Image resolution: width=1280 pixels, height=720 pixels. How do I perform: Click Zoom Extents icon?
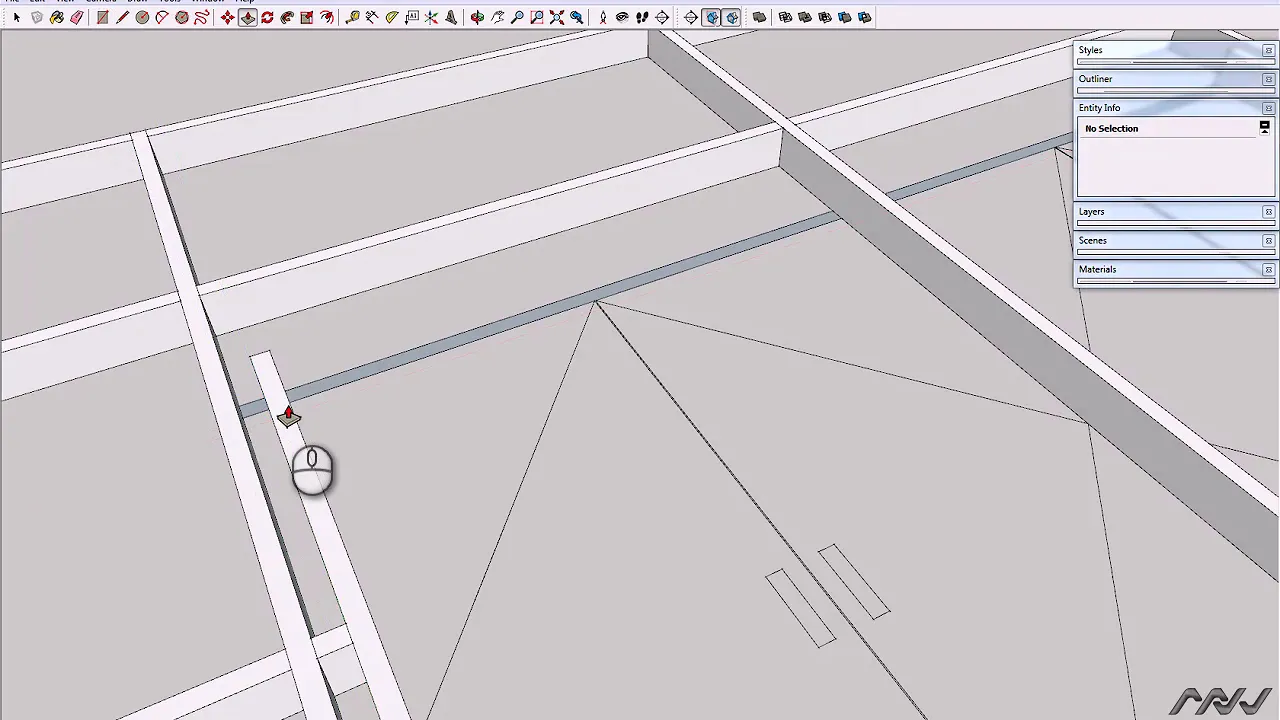coord(557,17)
